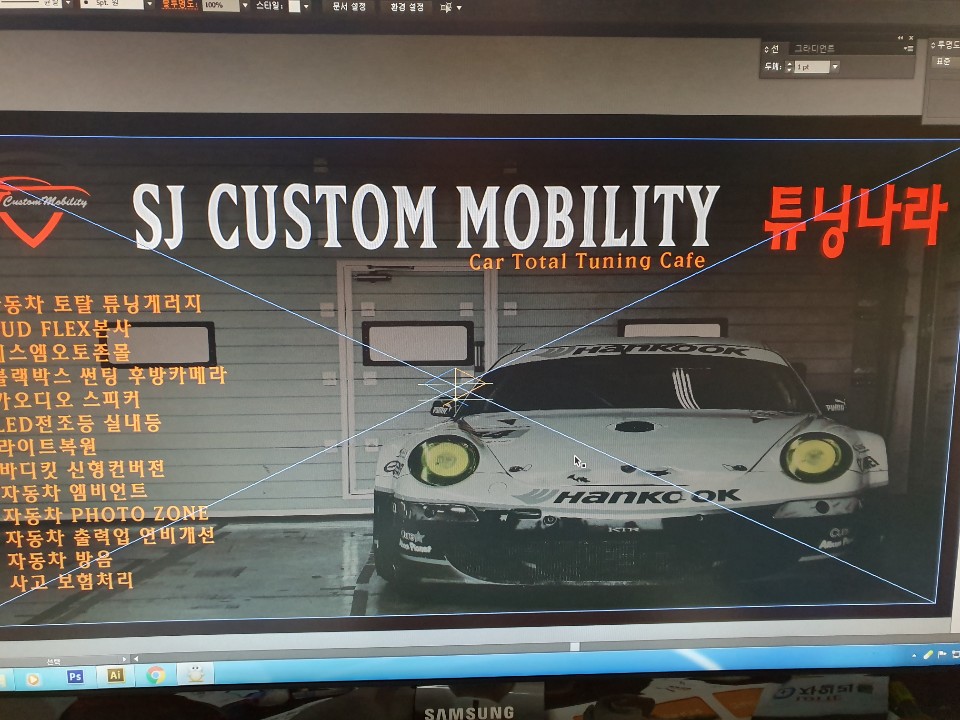Open the stroke panel flyout menu icon

click(909, 48)
